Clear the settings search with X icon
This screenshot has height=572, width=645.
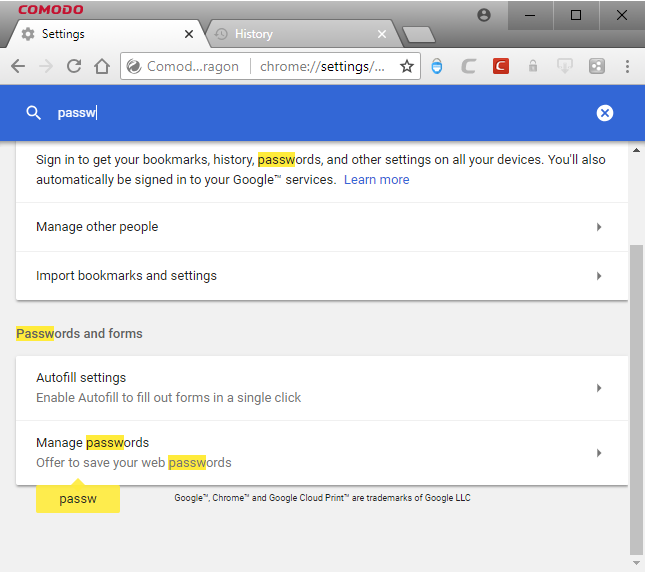(605, 113)
